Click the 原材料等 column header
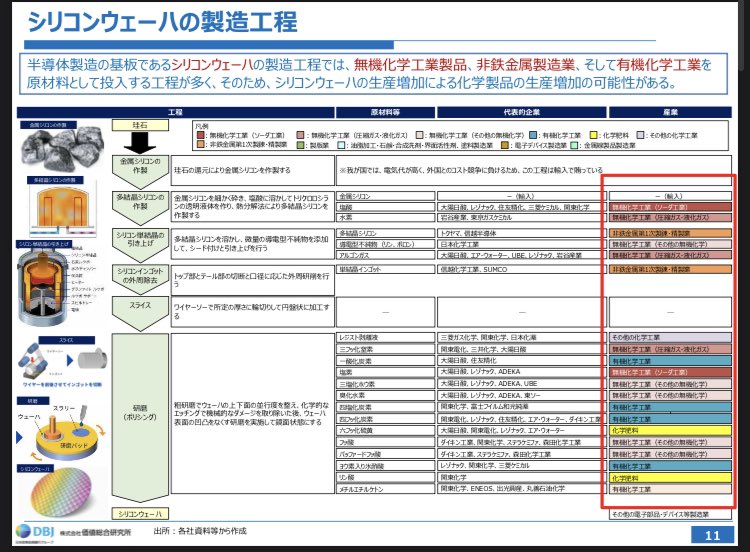The width and height of the screenshot is (750, 552). tap(386, 112)
